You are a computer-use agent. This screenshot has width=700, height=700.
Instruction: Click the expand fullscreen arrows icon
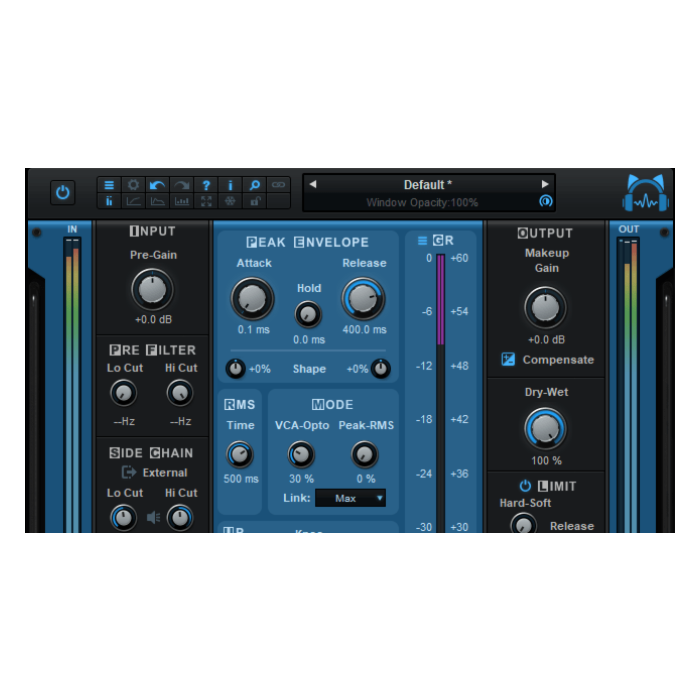pos(206,201)
